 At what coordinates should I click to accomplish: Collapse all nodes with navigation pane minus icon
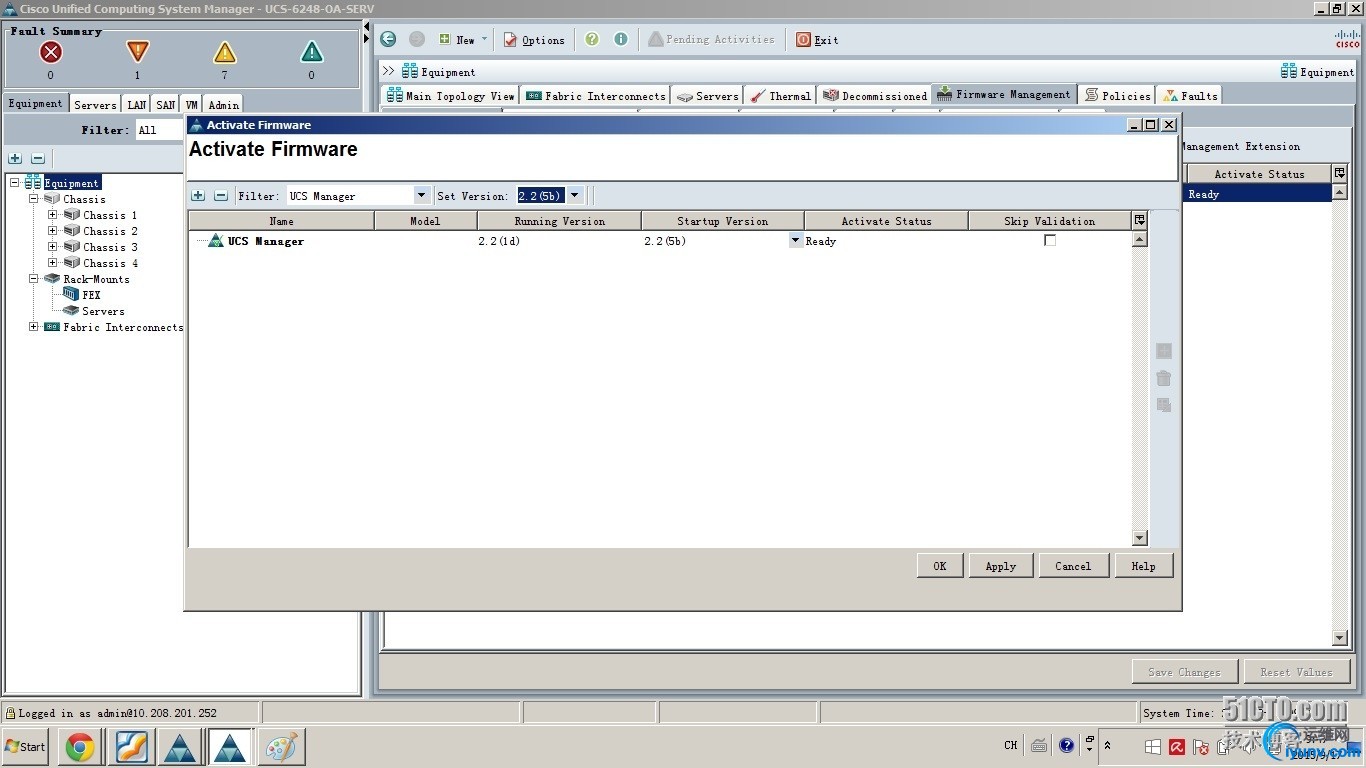pyautogui.click(x=38, y=158)
